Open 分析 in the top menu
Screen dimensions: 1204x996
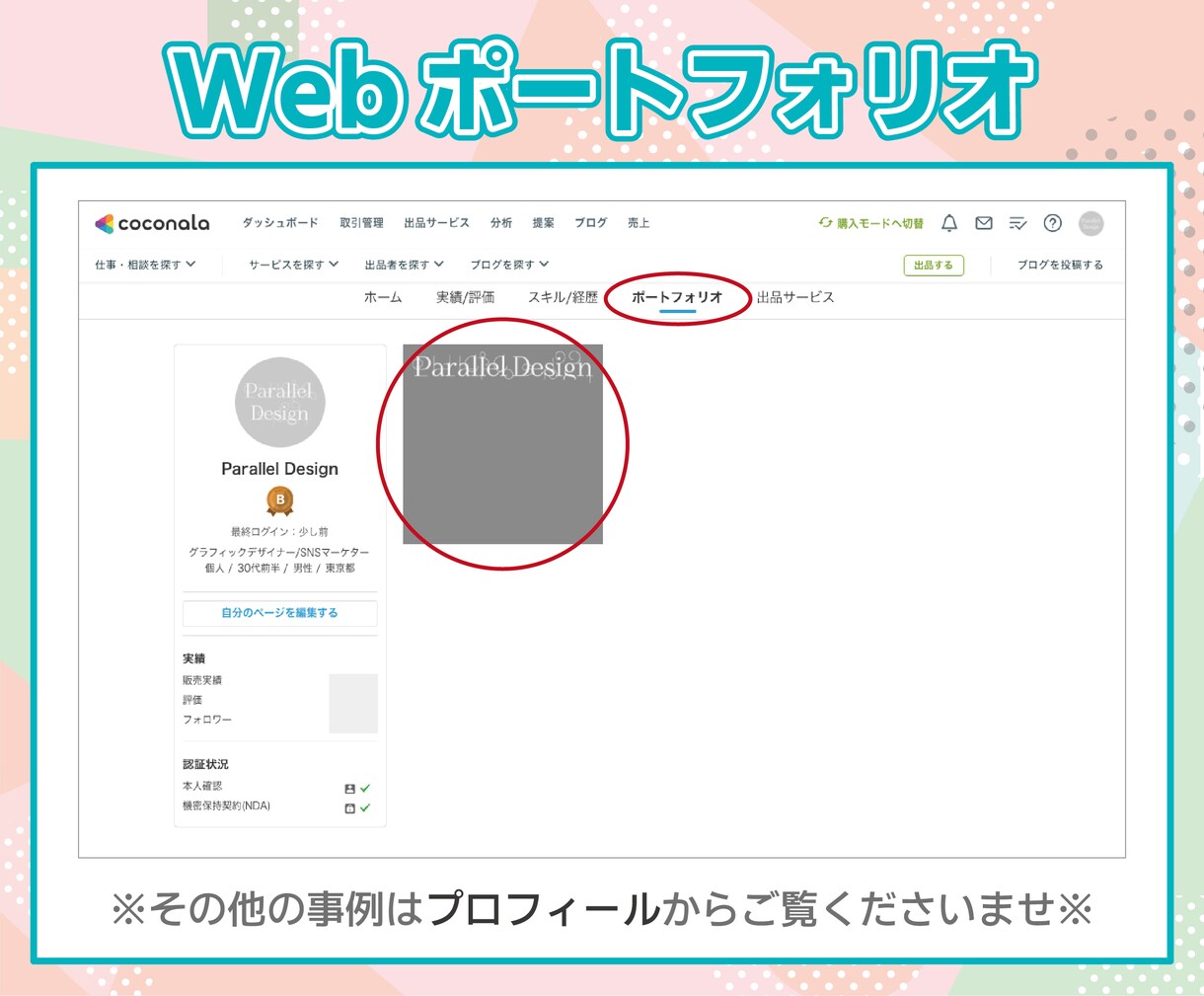pyautogui.click(x=501, y=223)
